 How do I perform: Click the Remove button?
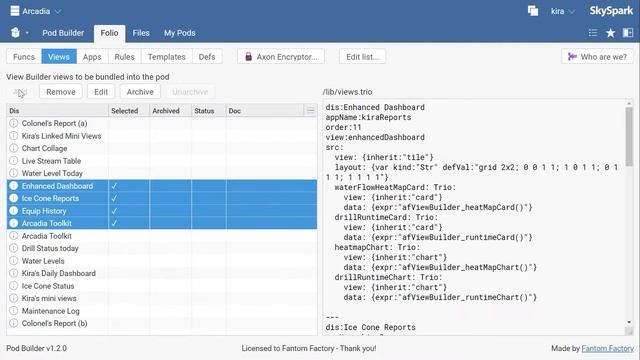(x=61, y=92)
